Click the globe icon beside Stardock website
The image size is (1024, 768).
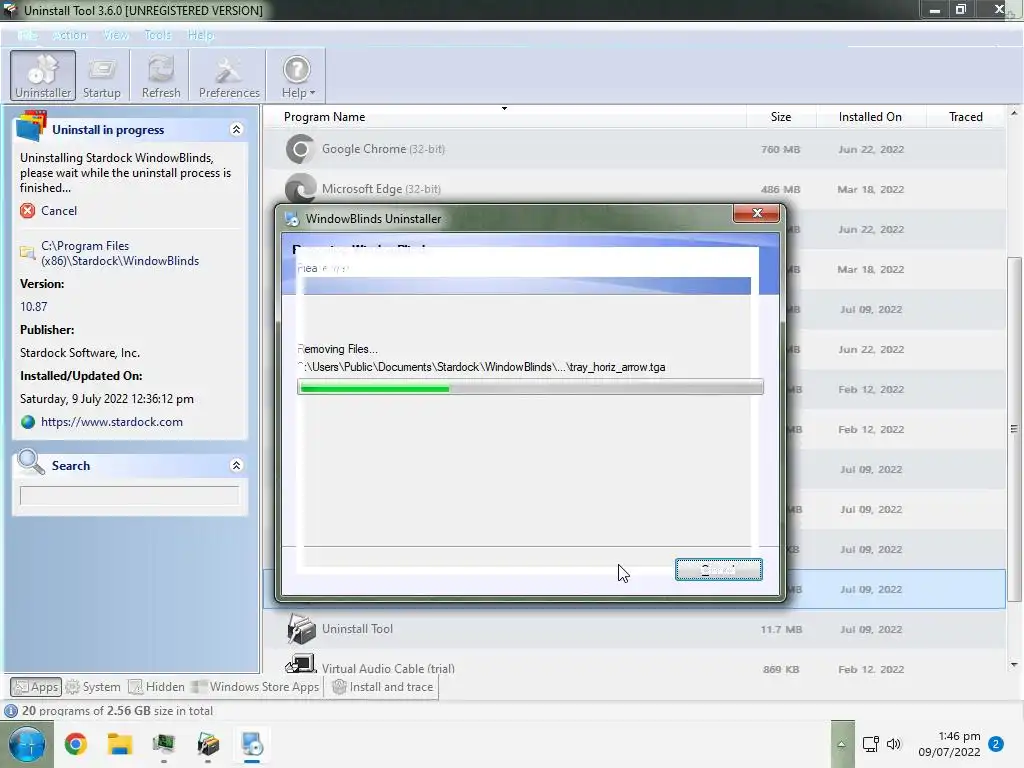pos(27,422)
